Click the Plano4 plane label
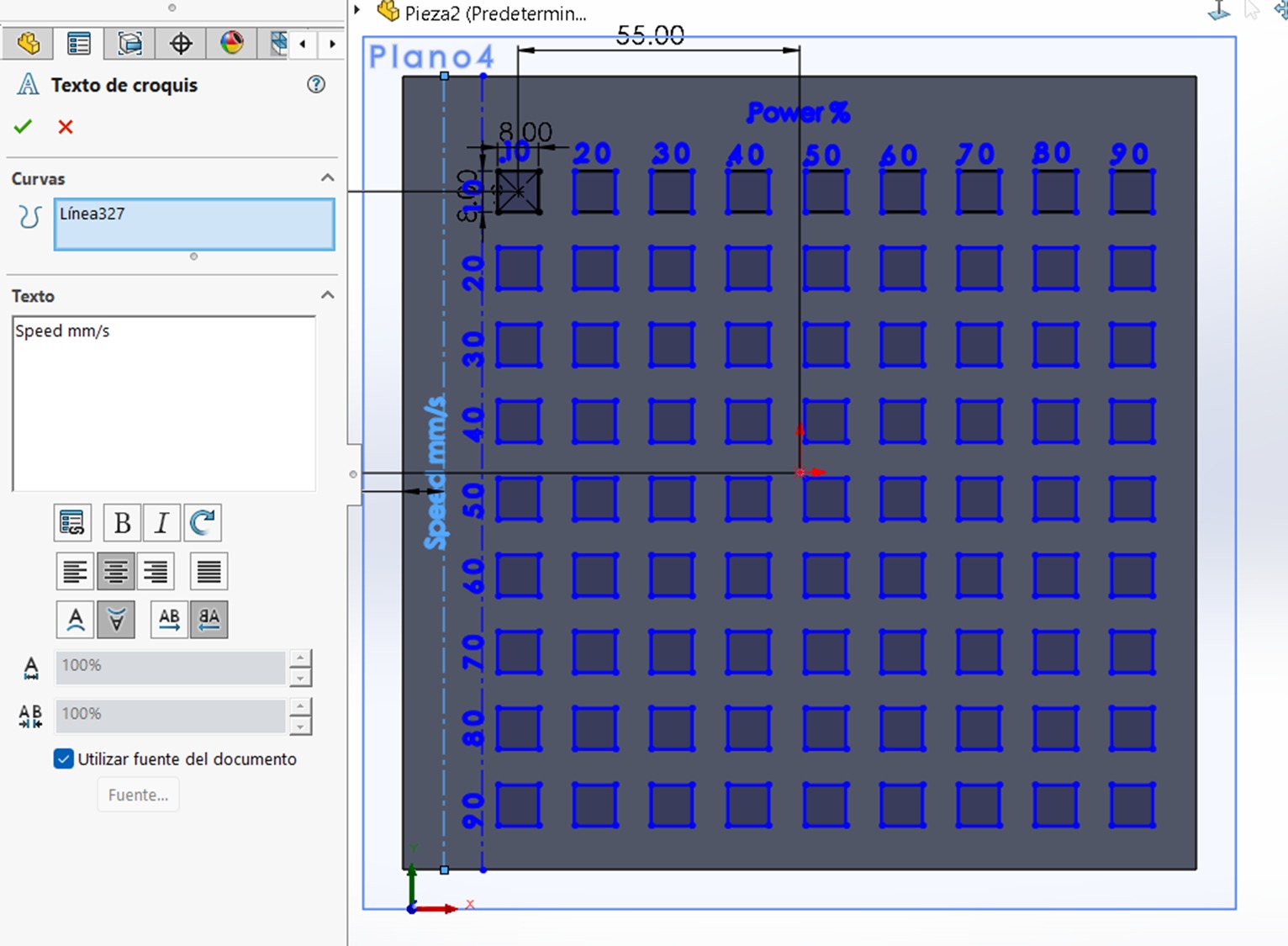This screenshot has width=1288, height=946. [x=431, y=56]
